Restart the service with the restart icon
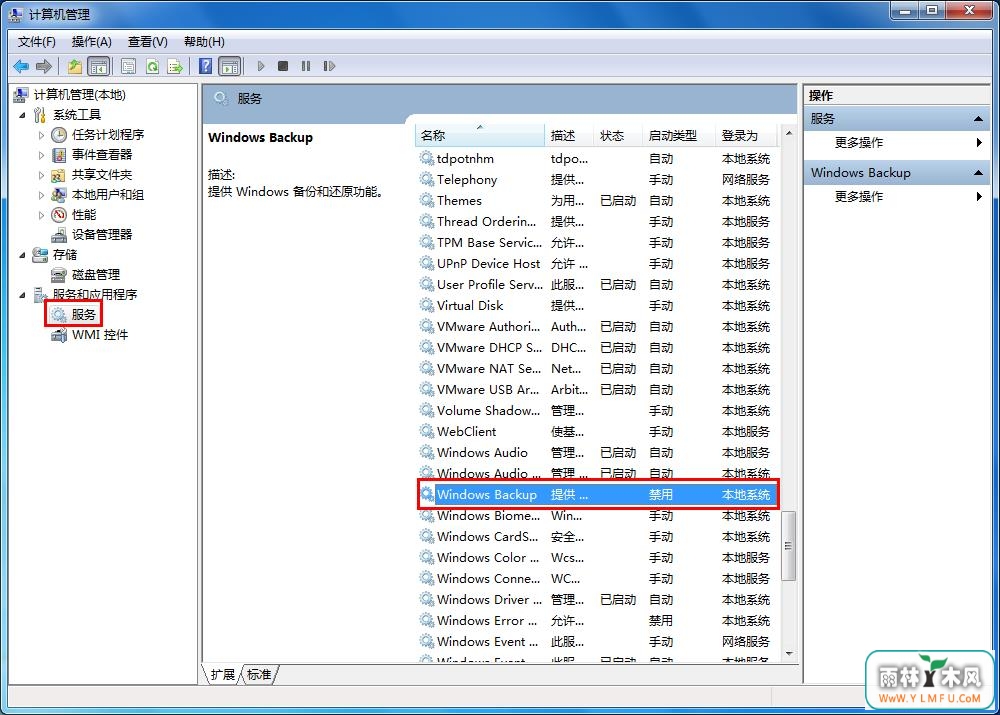 (329, 66)
